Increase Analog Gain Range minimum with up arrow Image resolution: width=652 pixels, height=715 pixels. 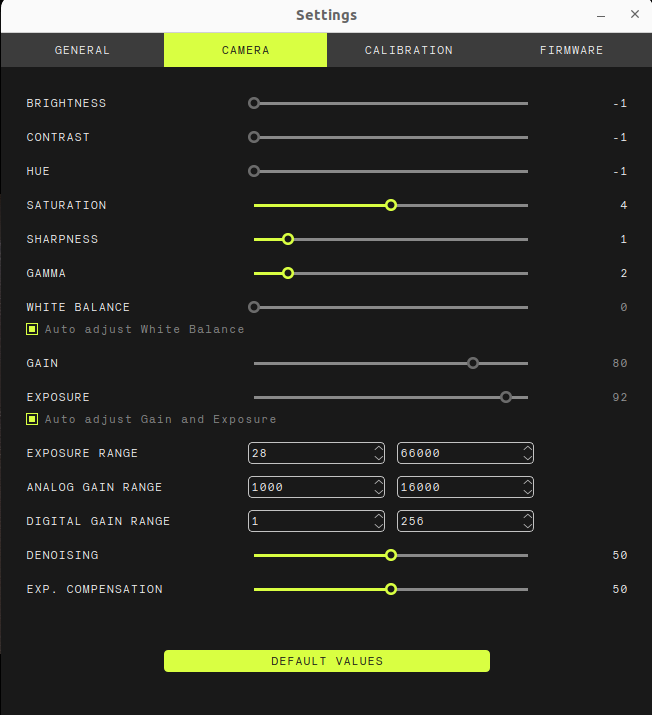[378, 482]
